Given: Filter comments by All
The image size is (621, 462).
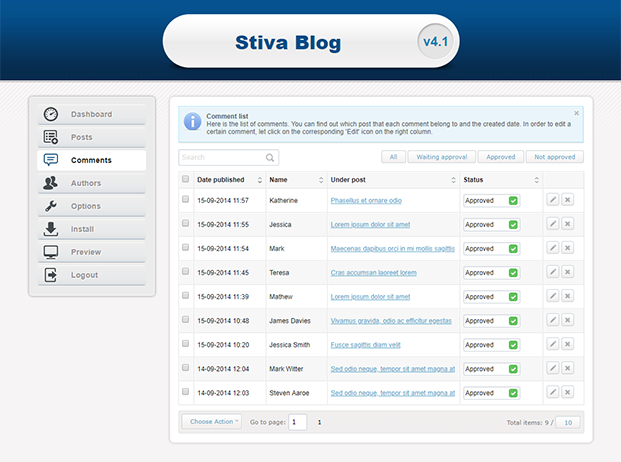Looking at the screenshot, I should pos(393,157).
